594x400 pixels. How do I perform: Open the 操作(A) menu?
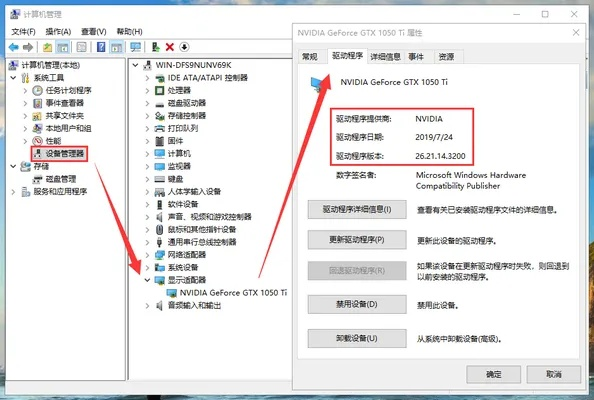[x=58, y=31]
